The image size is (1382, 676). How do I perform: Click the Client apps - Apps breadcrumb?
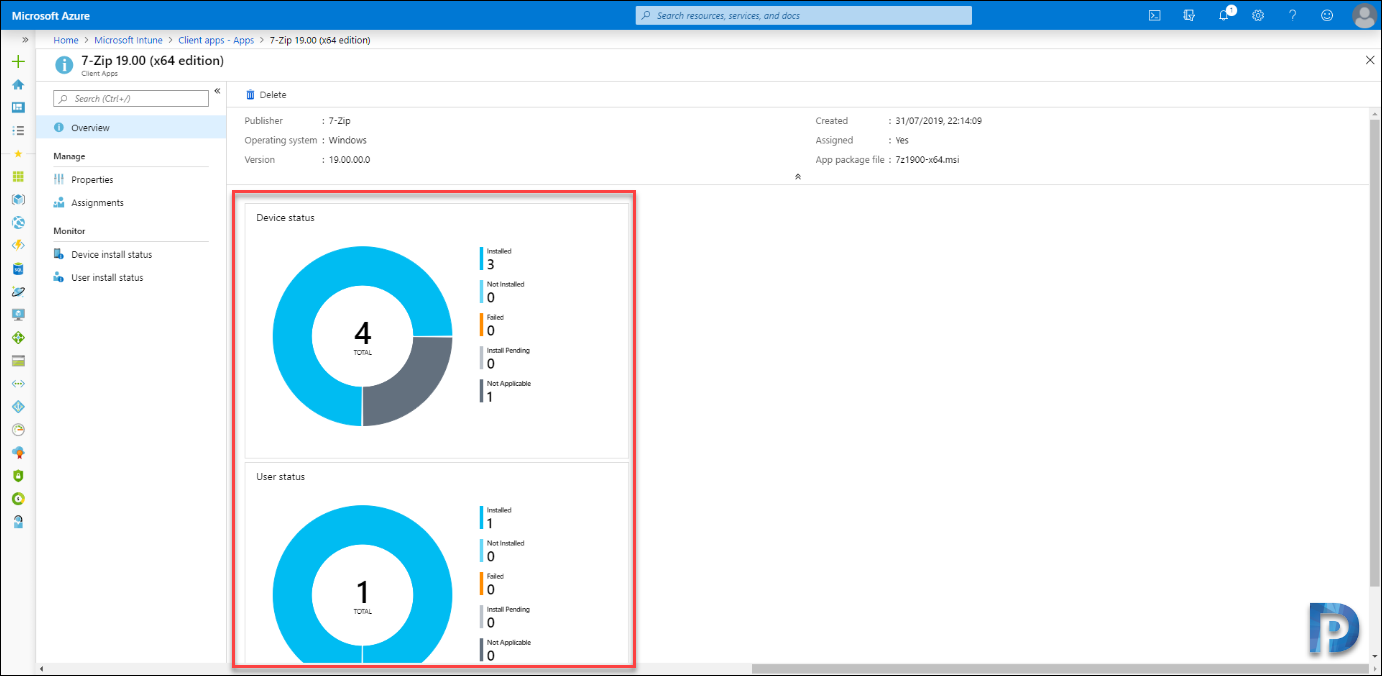coord(216,40)
